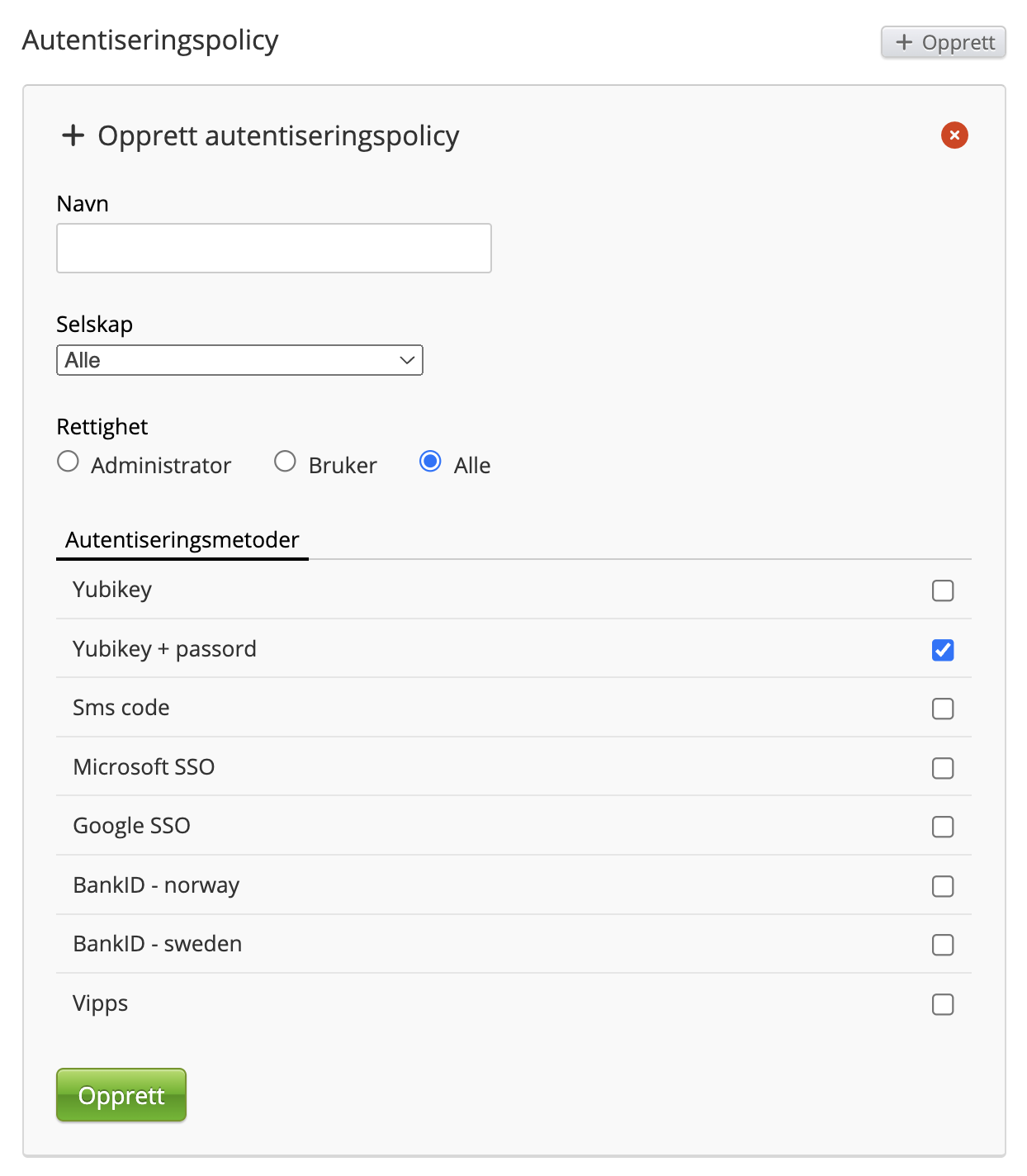Screen dimensions: 1027x1176
Task: Select the Administrator radio button
Action: [x=69, y=462]
